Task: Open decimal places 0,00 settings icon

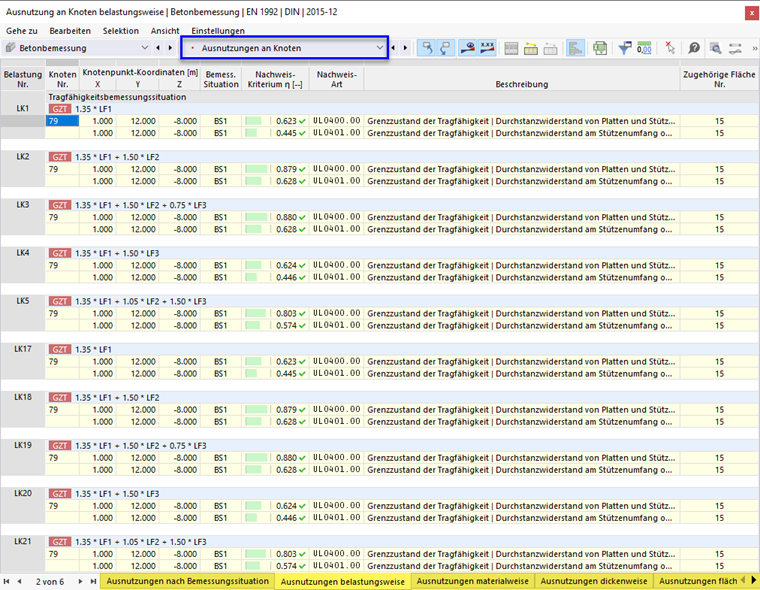Action: 644,48
